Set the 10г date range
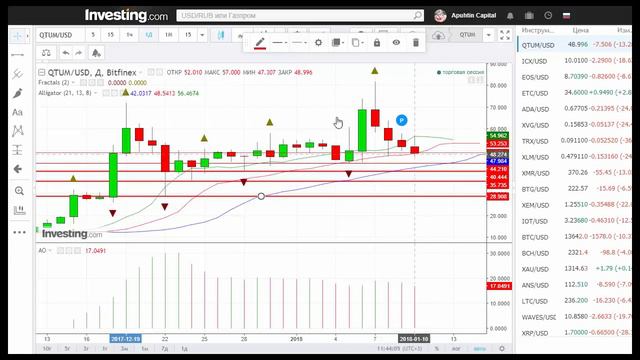This screenshot has height=360, width=640. pyautogui.click(x=47, y=349)
